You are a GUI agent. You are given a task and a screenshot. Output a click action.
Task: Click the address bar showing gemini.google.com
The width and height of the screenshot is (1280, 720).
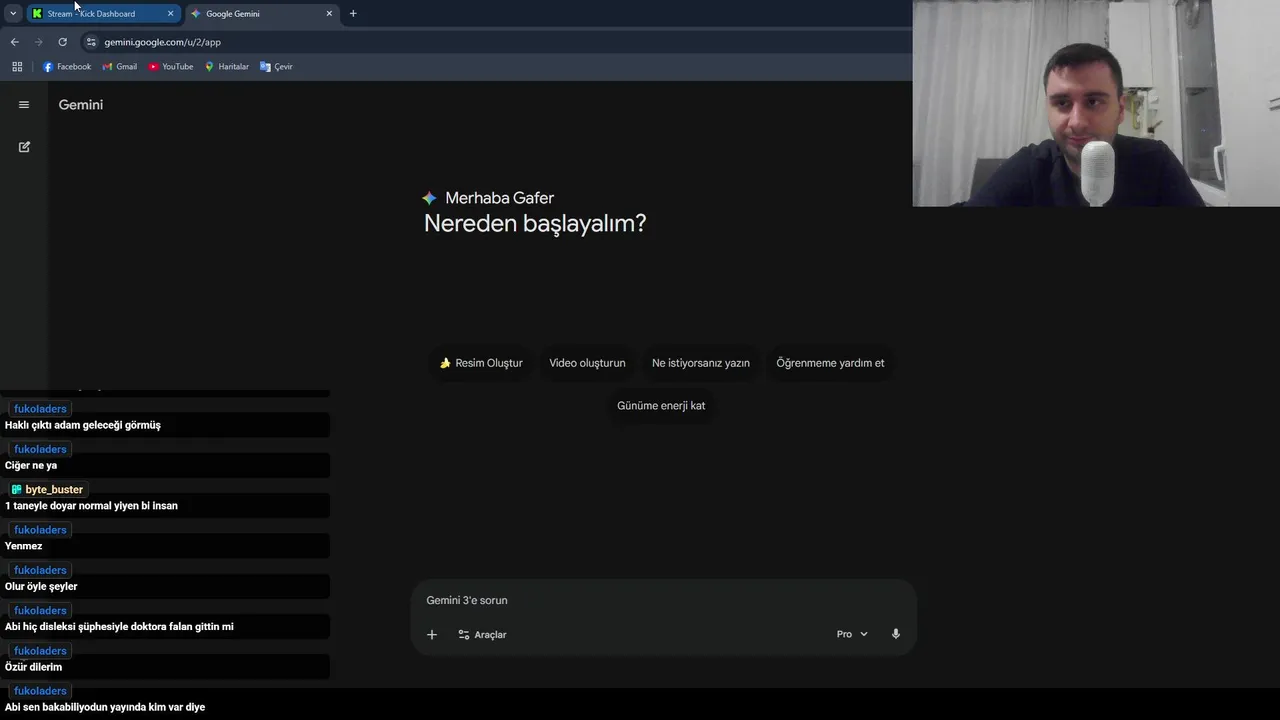point(162,42)
